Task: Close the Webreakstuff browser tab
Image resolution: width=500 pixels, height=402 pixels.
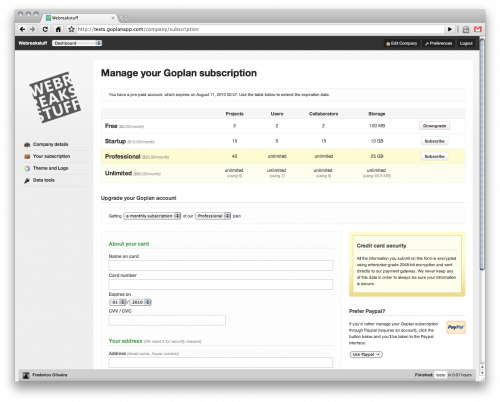Action: click(x=113, y=18)
